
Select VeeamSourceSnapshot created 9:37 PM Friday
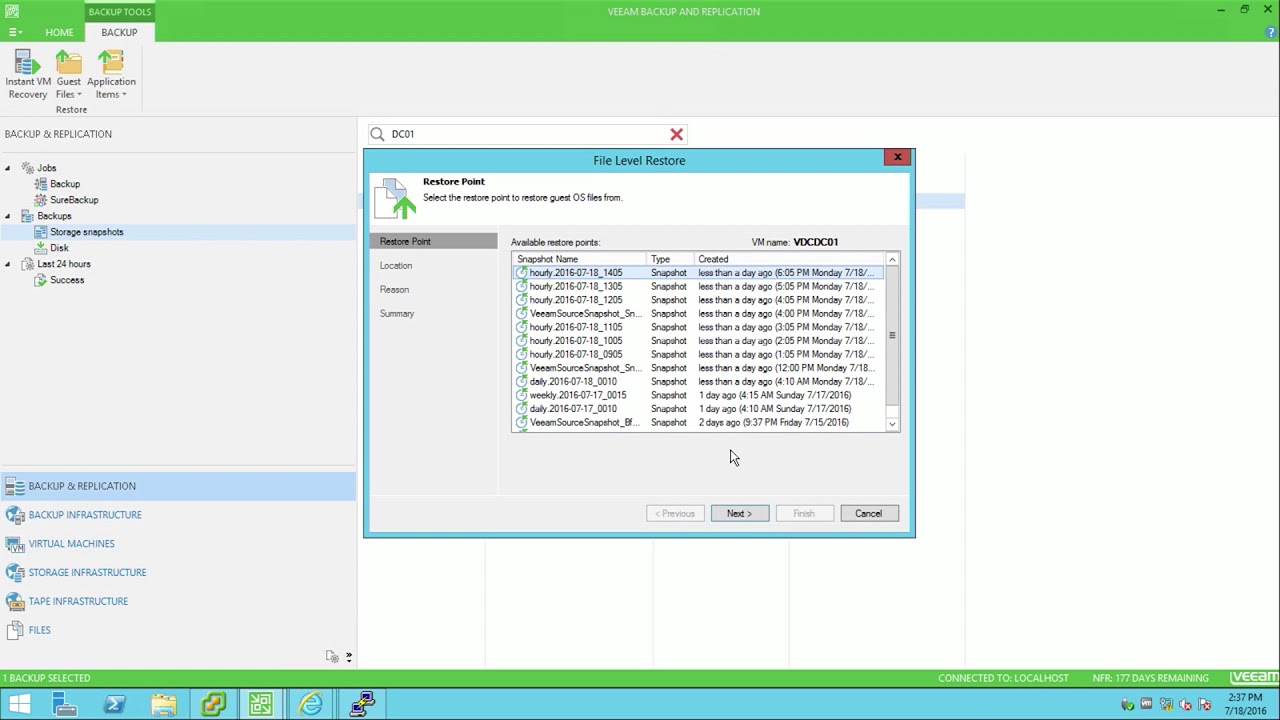click(x=698, y=422)
